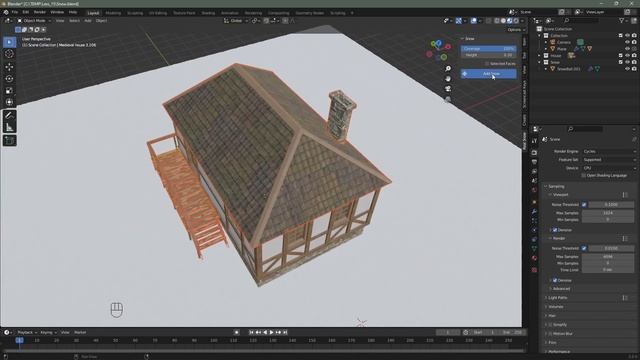Click the zoom magnifier viewport icon
The height and width of the screenshot is (360, 640).
point(448,69)
